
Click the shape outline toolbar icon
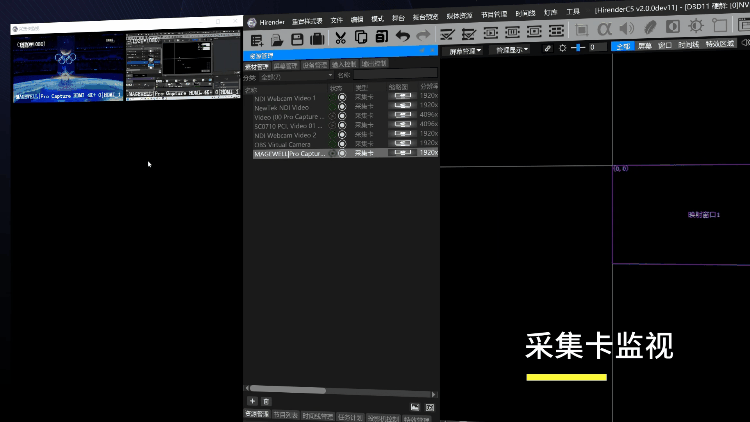click(x=719, y=25)
